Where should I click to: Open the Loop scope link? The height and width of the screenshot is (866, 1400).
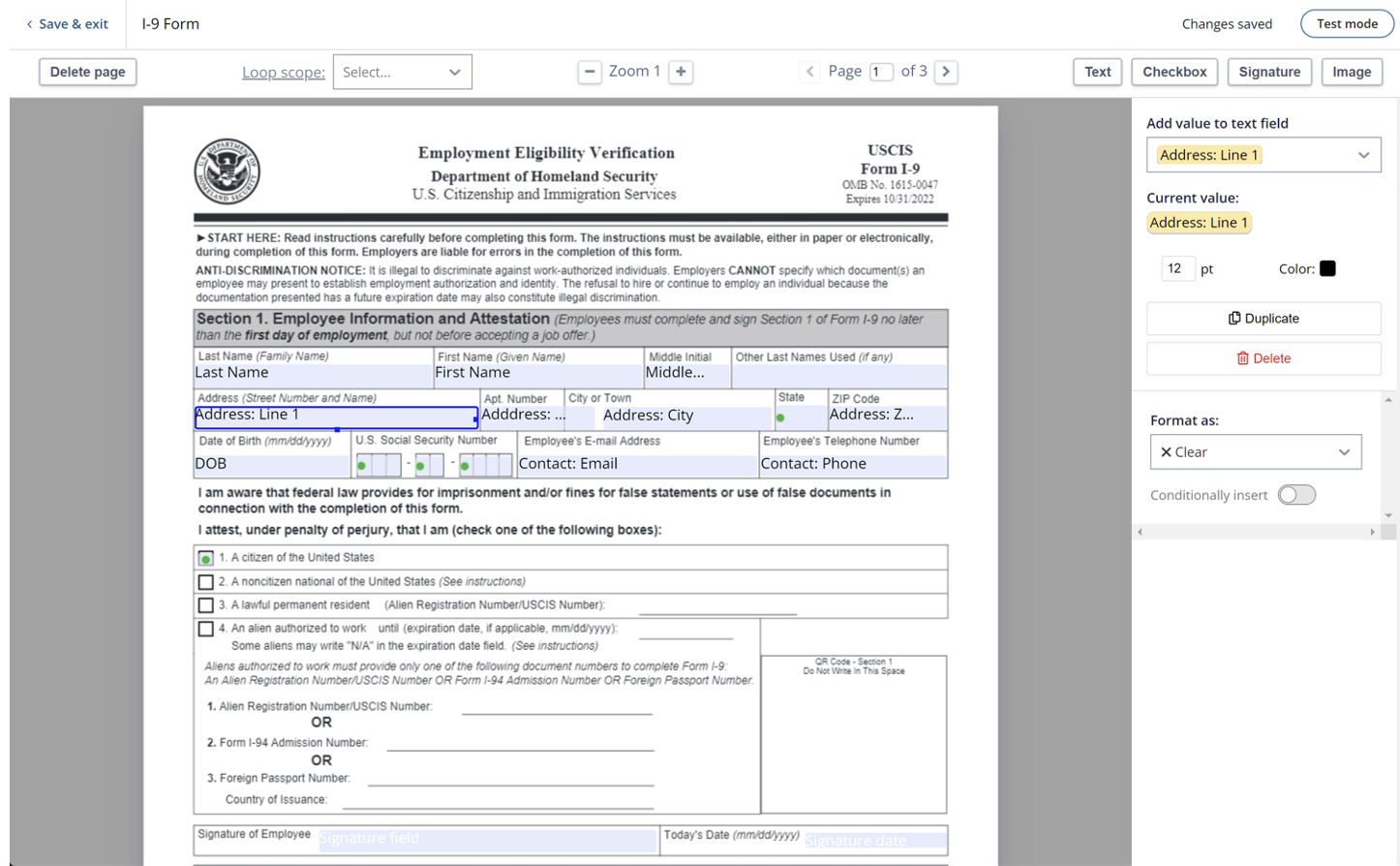283,72
